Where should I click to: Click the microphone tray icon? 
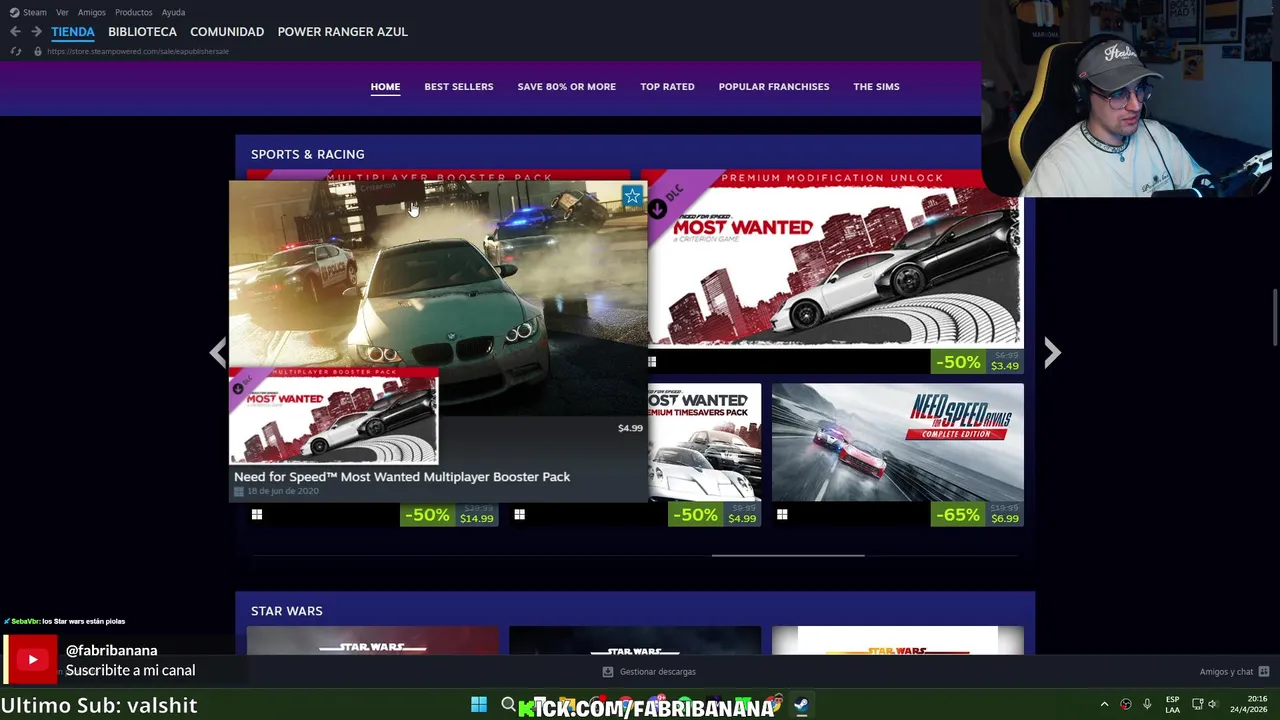1147,705
